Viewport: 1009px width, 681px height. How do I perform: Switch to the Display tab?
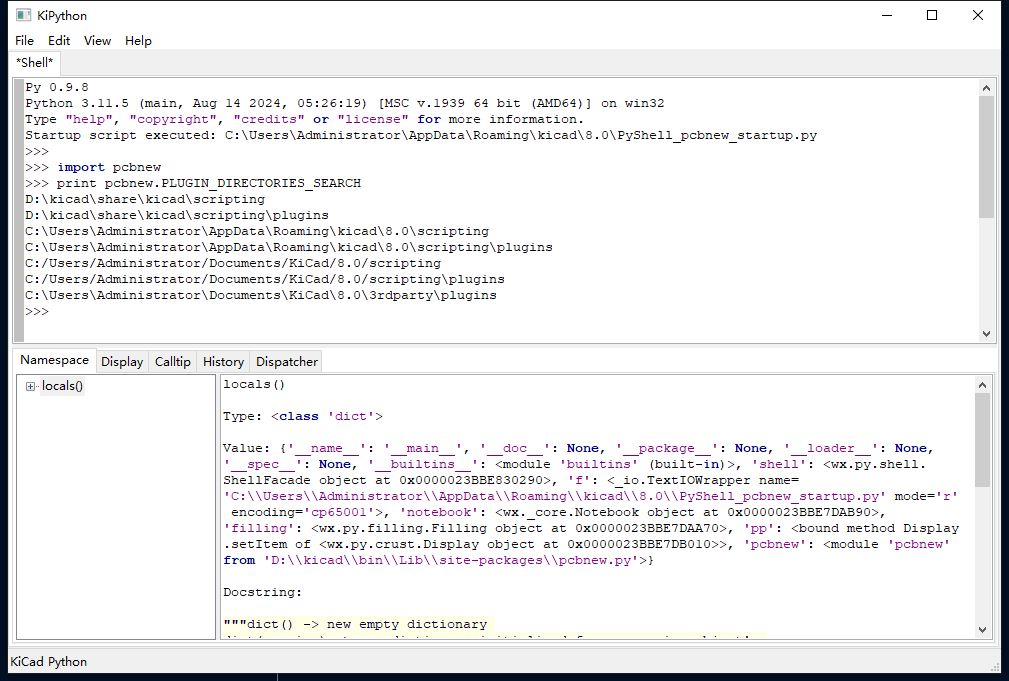pyautogui.click(x=122, y=362)
